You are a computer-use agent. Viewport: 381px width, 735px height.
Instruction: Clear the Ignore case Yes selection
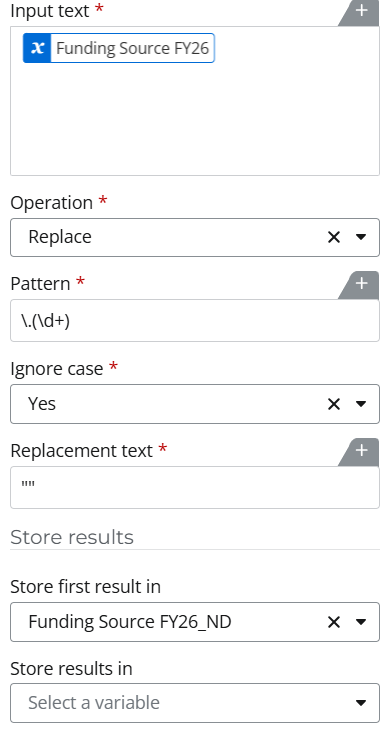pyautogui.click(x=334, y=404)
